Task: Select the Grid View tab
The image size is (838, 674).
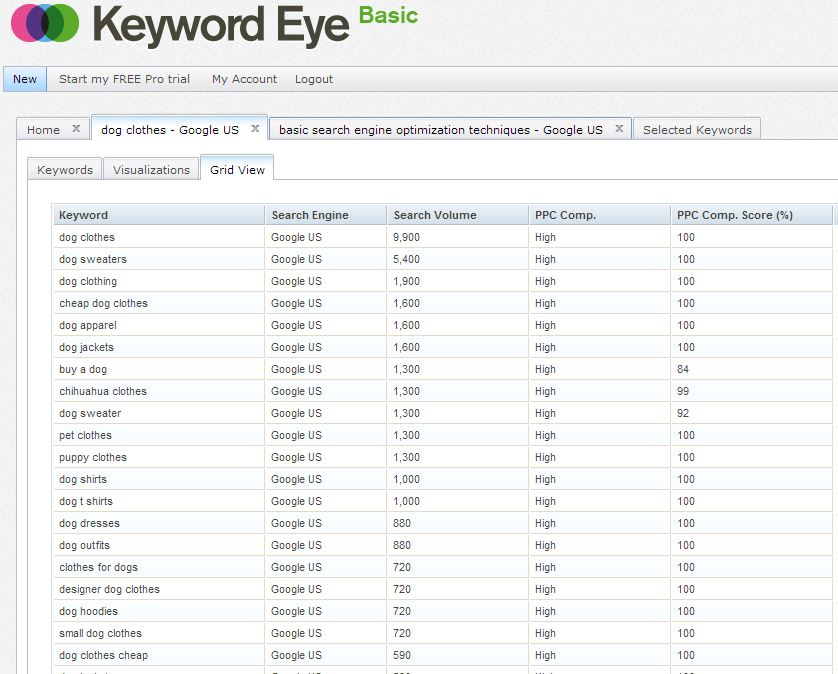Action: coord(236,169)
